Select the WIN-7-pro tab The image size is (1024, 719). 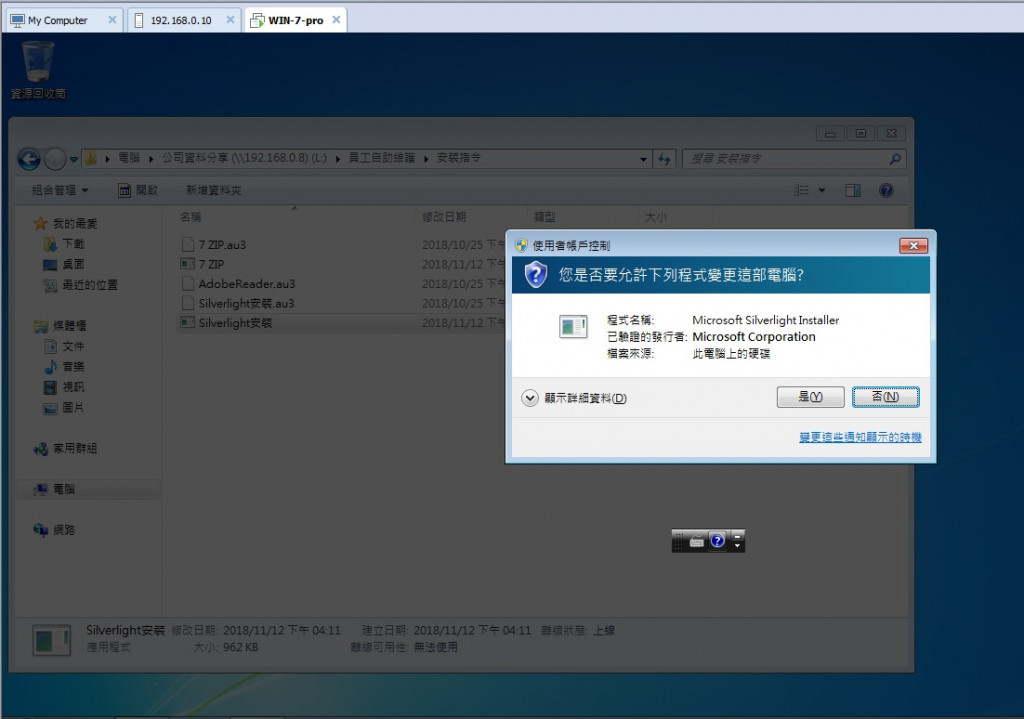(x=295, y=20)
